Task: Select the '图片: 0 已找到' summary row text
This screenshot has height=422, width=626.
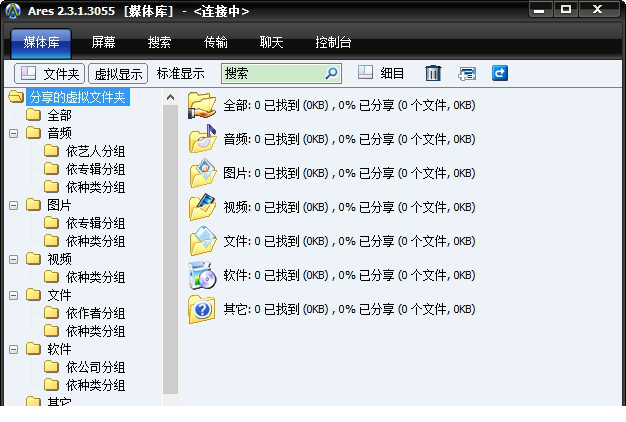Action: point(349,173)
